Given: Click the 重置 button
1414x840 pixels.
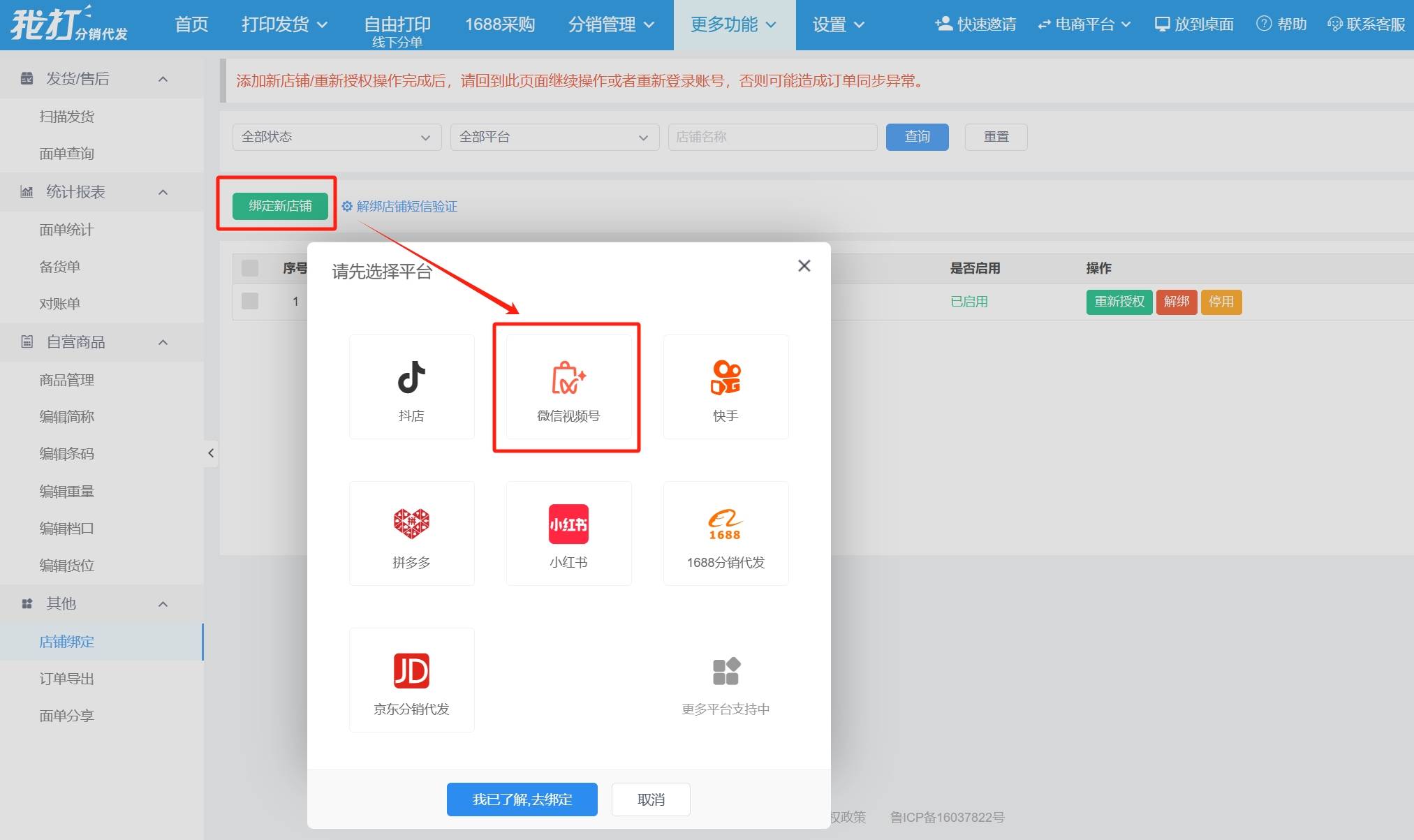Looking at the screenshot, I should tap(996, 137).
